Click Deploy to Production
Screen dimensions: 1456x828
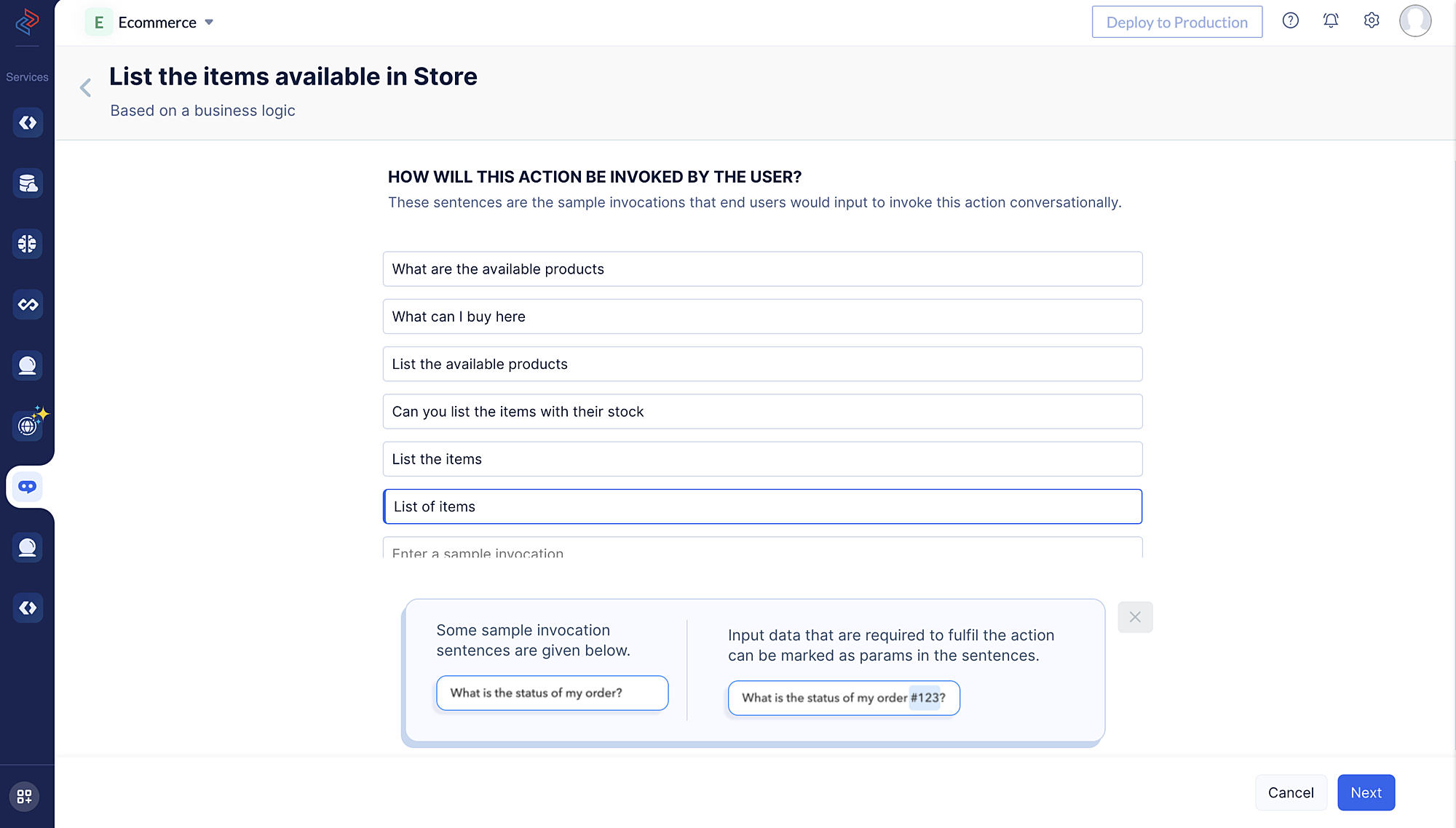[x=1176, y=23]
